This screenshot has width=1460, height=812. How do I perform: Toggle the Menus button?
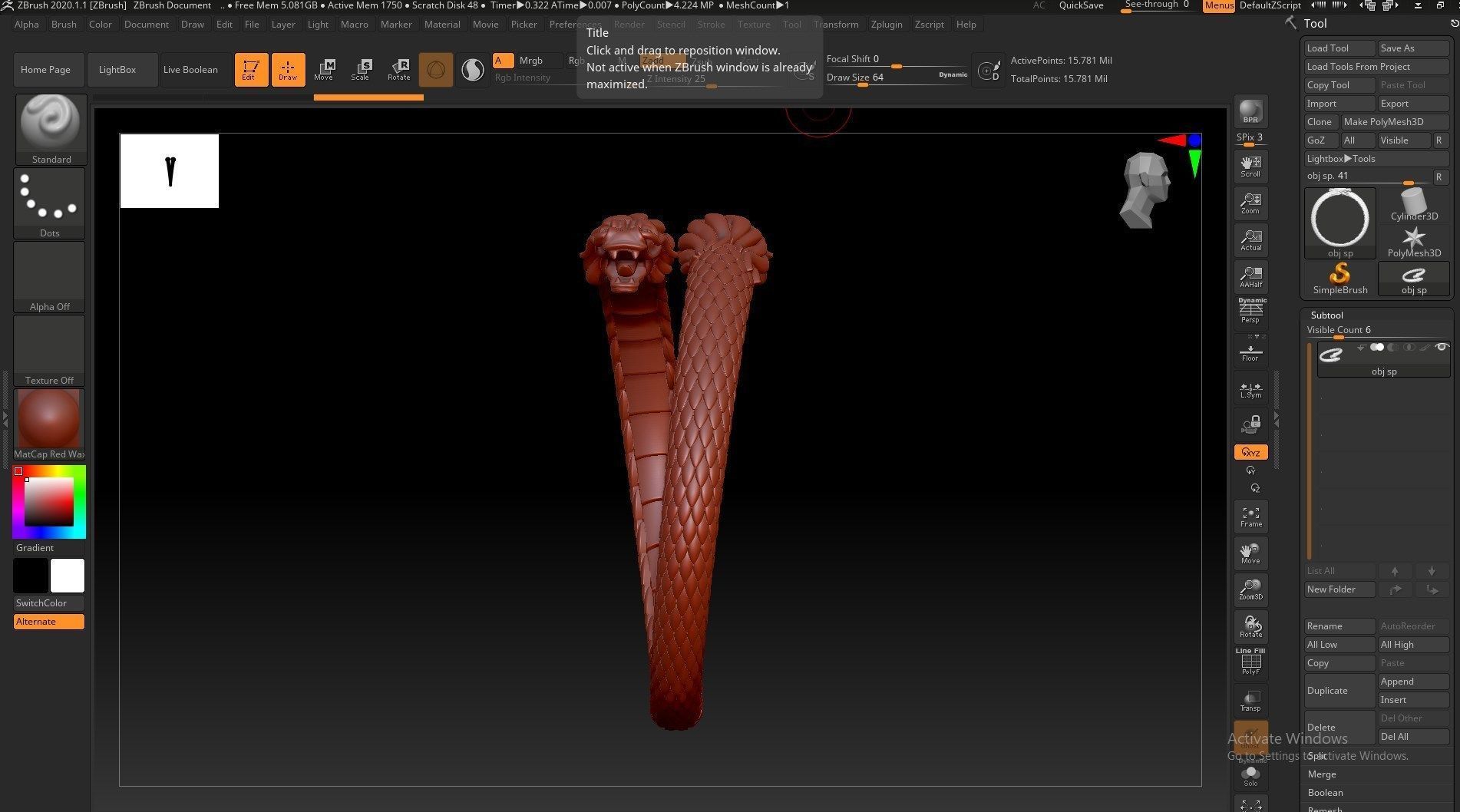click(x=1219, y=5)
